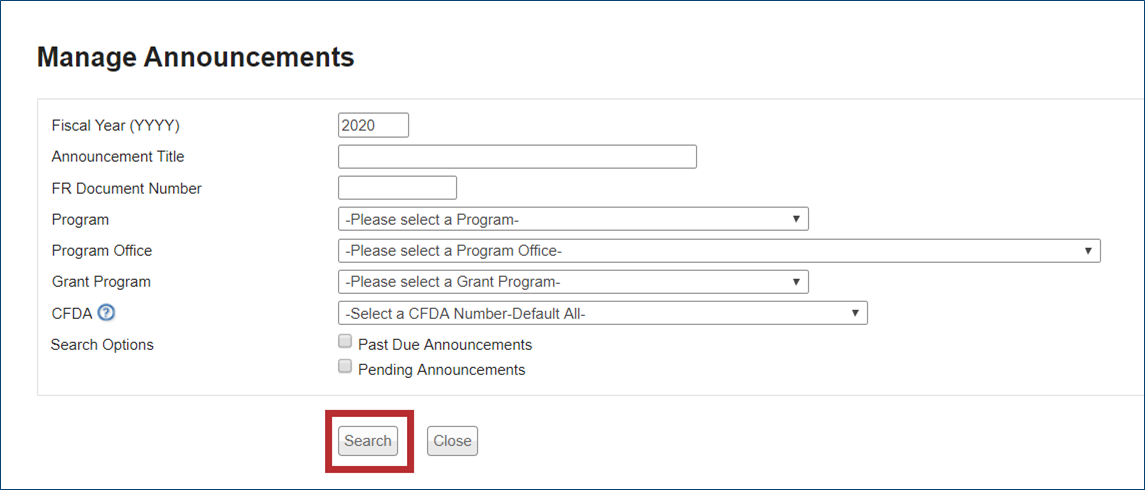Screen dimensions: 1145x490
Task: Click the Announcement Title label text
Action: [118, 157]
